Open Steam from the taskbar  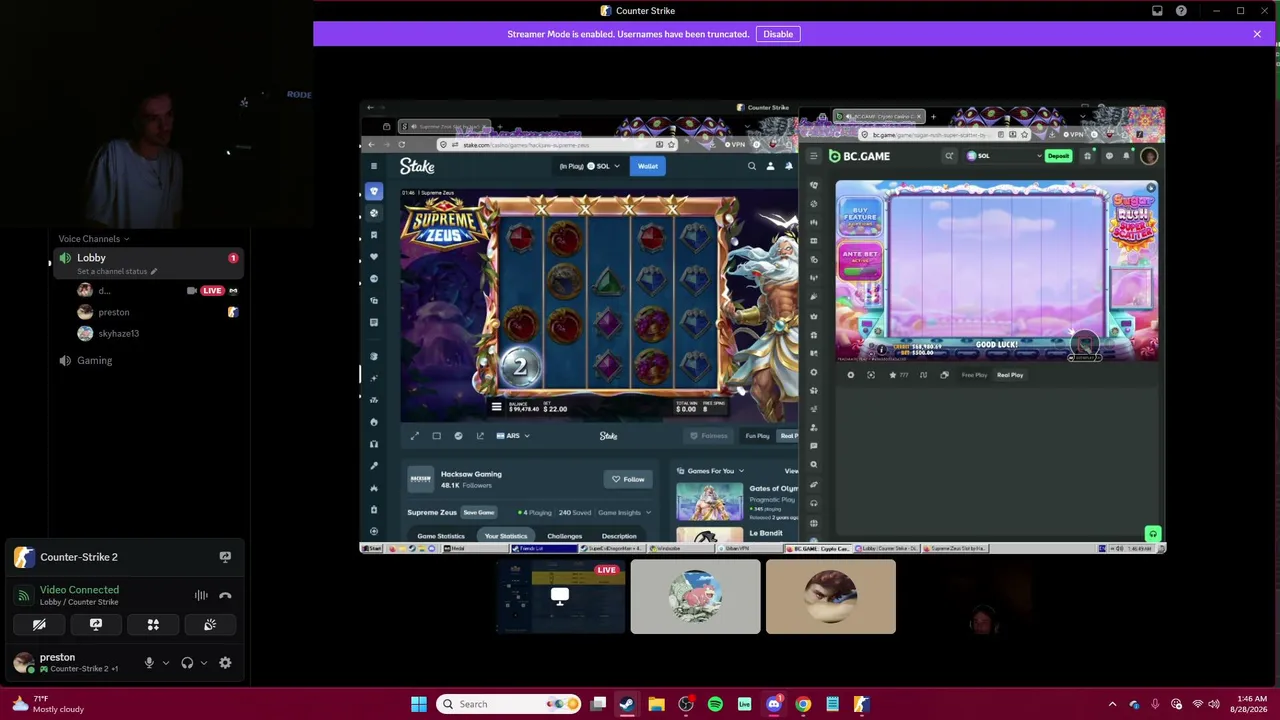[x=627, y=704]
